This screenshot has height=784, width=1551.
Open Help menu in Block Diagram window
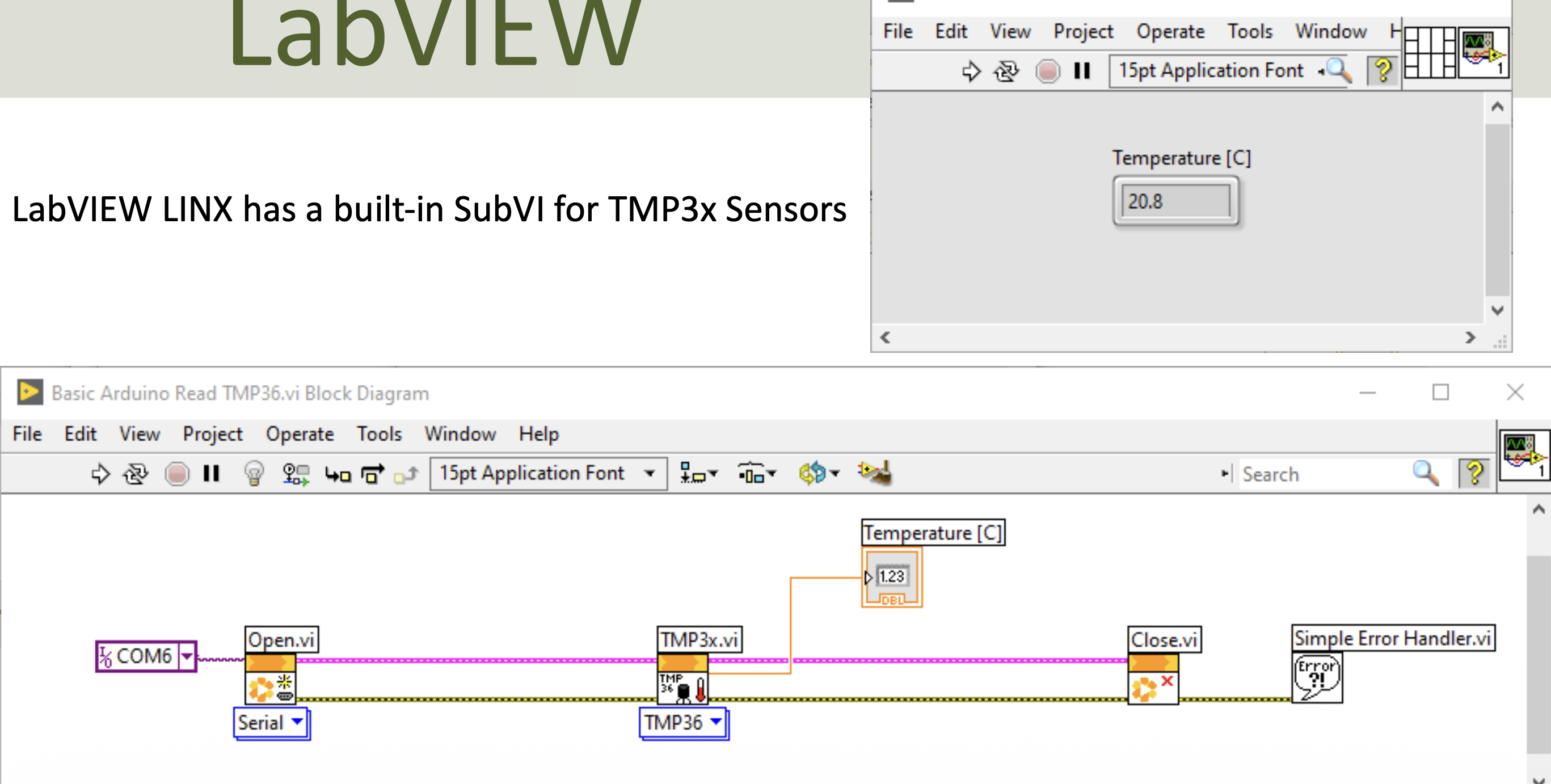point(538,435)
